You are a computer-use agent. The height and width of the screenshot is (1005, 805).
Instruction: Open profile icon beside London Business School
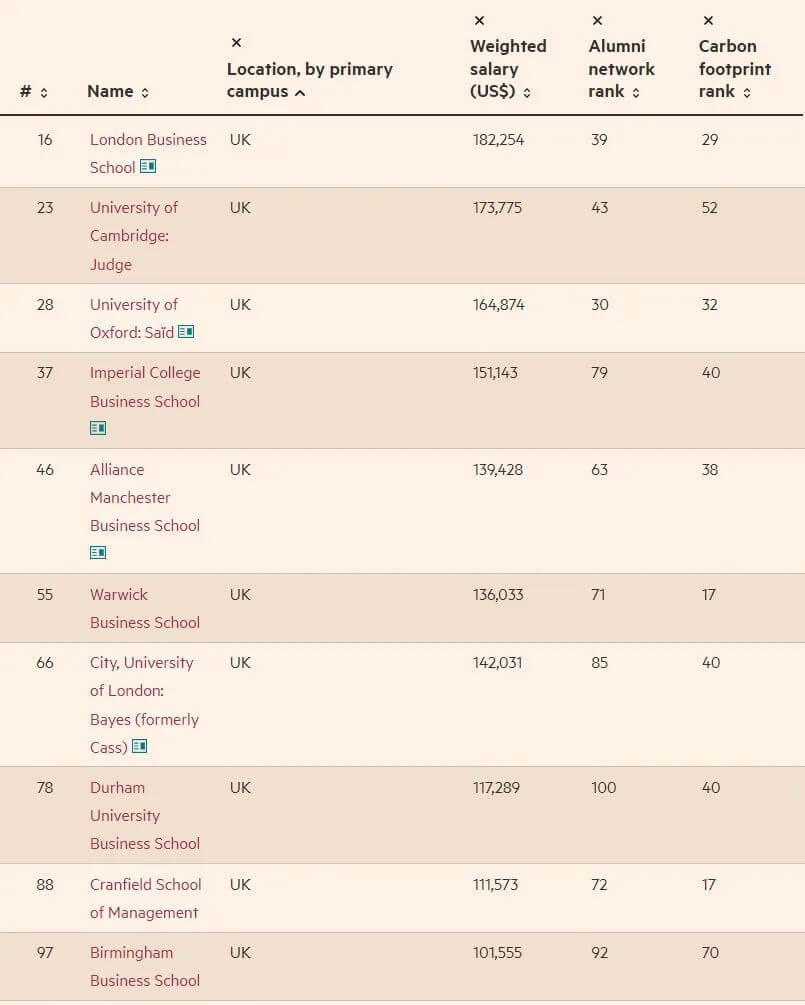pos(148,167)
